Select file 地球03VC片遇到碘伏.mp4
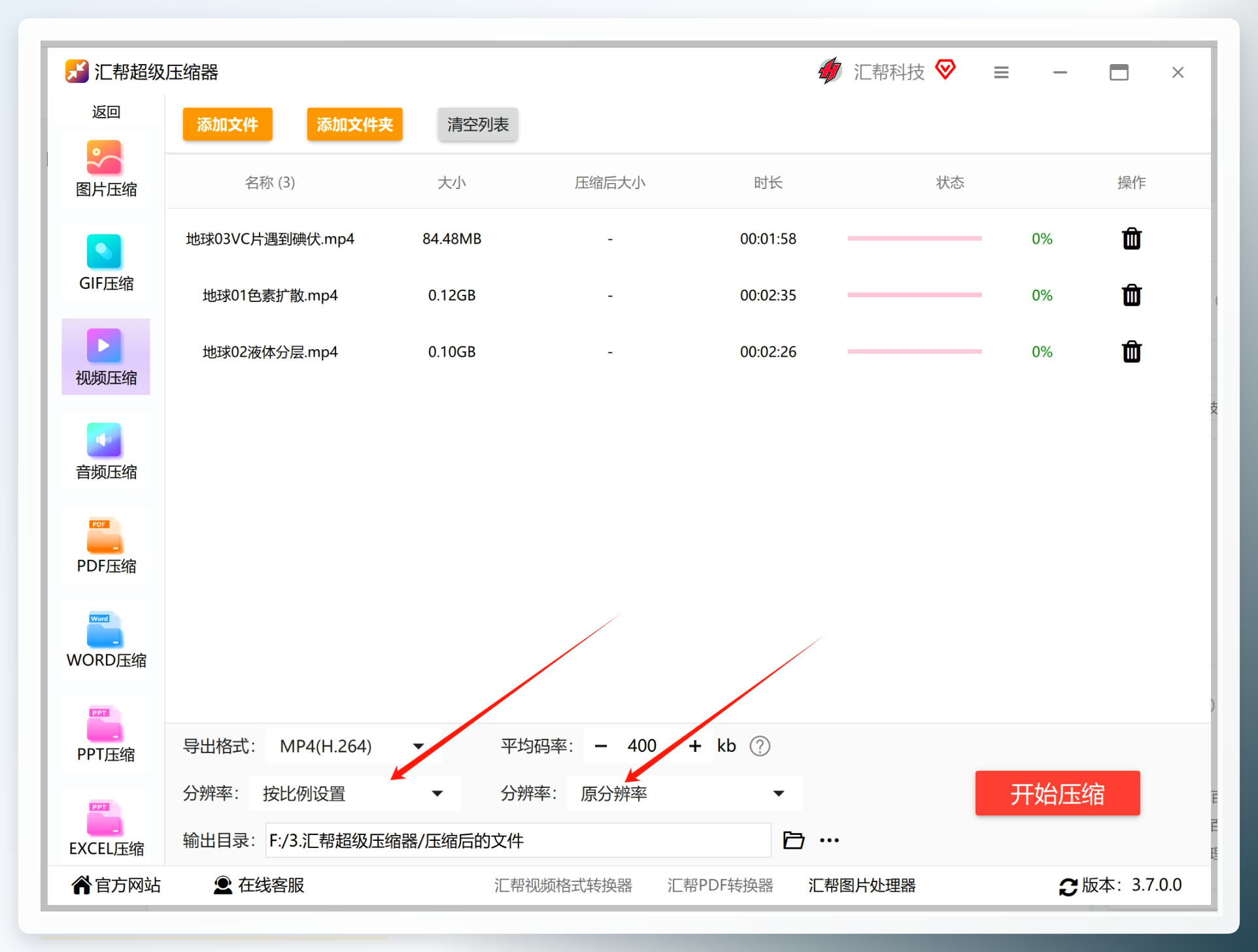This screenshot has width=1258, height=952. tap(270, 239)
